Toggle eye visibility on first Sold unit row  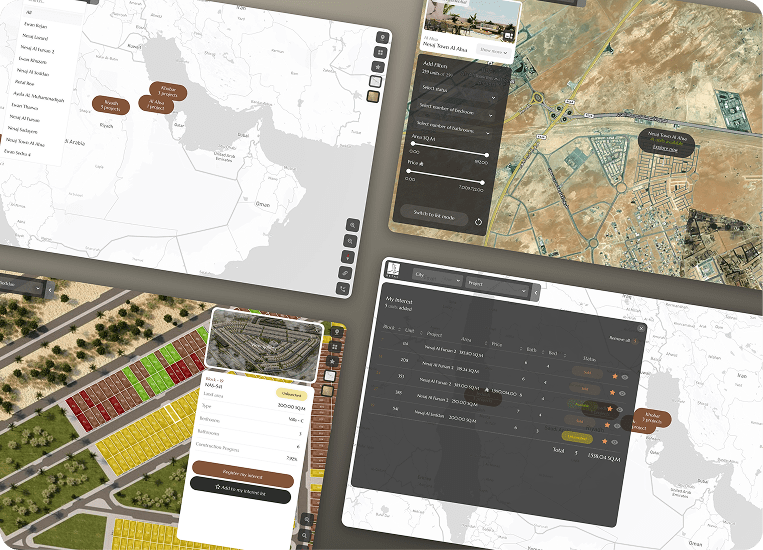click(625, 377)
